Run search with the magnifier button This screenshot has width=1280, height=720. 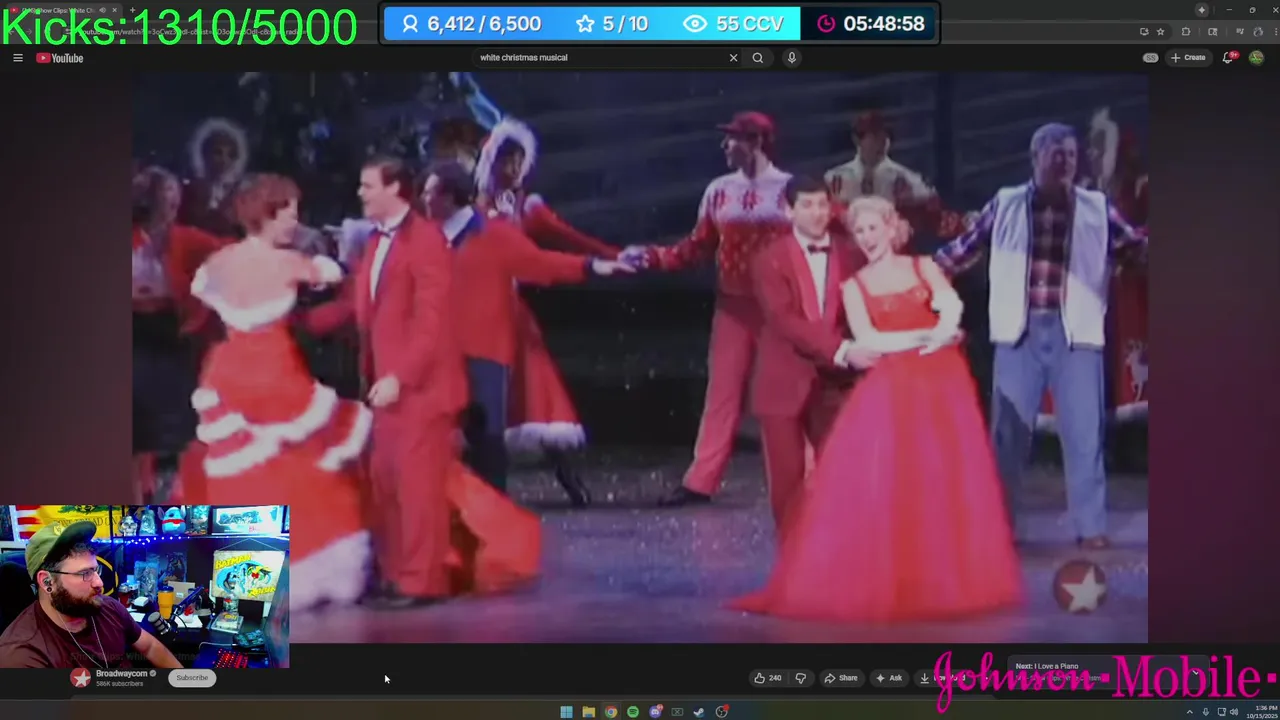[x=758, y=58]
